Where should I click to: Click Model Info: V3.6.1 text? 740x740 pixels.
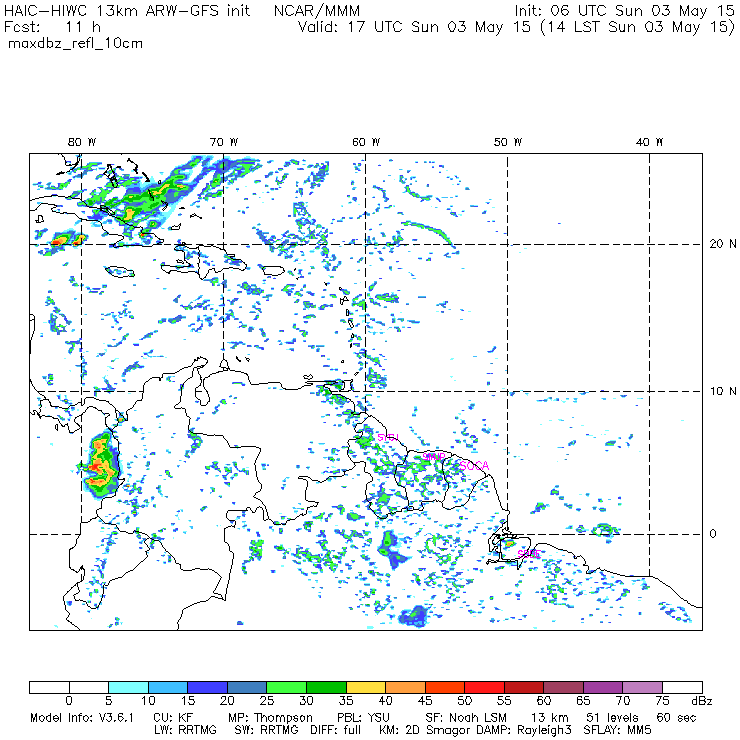point(82,718)
